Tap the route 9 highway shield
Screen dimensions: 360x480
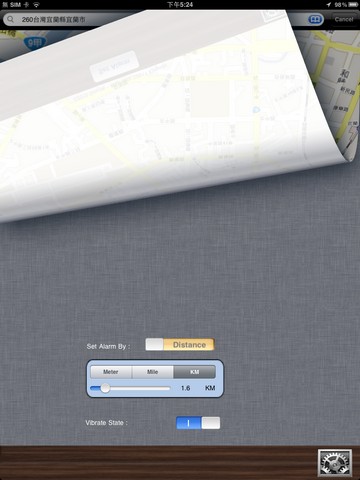(35, 42)
